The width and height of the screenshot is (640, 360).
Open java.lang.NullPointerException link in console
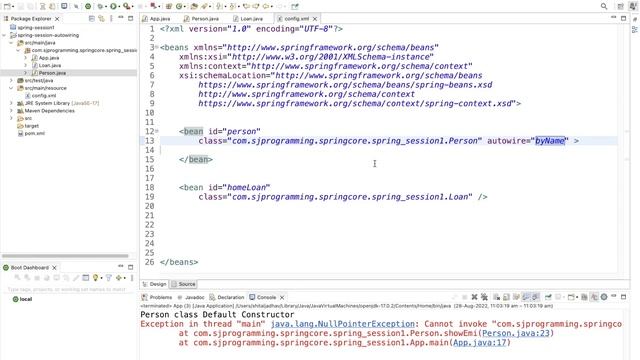(342, 324)
